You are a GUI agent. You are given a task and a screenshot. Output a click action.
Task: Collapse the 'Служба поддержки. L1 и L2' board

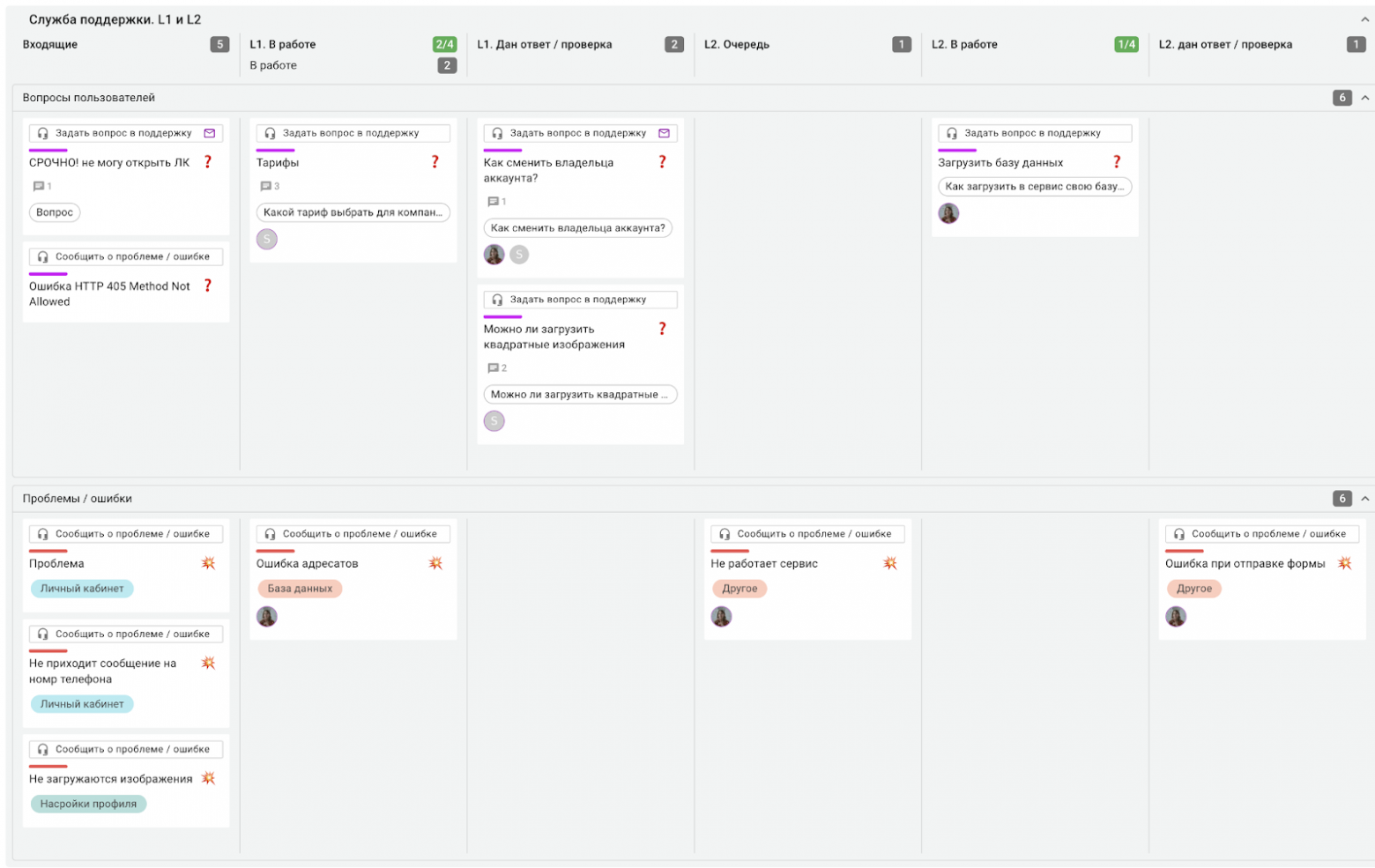[1364, 19]
